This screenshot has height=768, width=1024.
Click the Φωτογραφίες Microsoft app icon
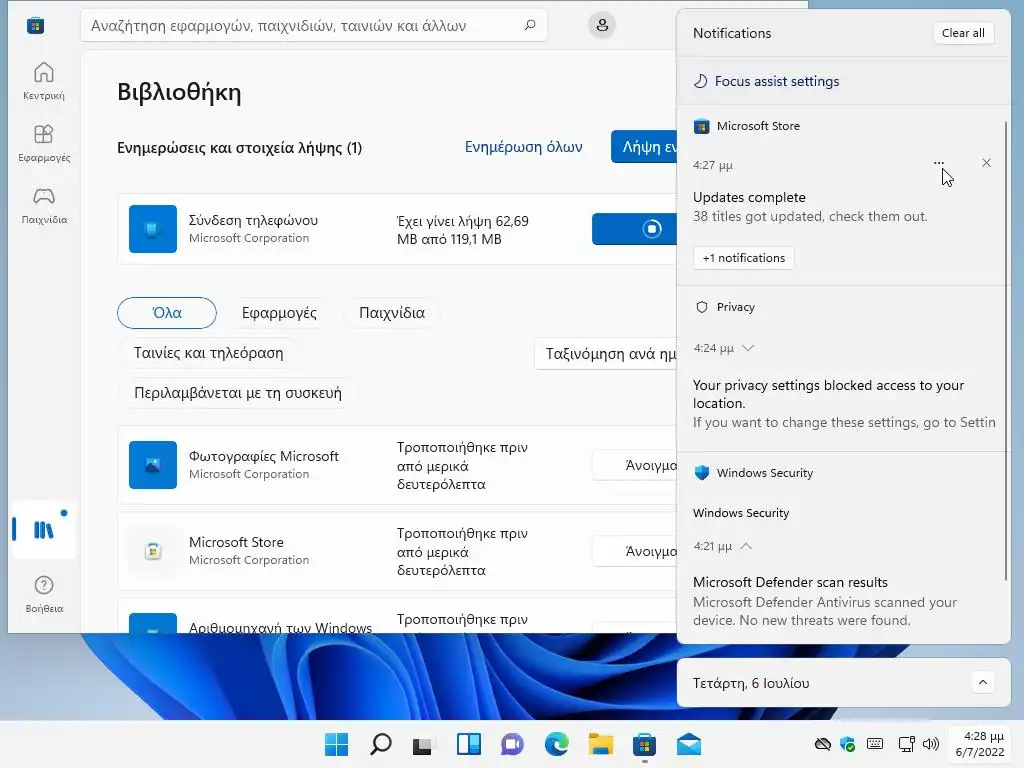click(153, 465)
